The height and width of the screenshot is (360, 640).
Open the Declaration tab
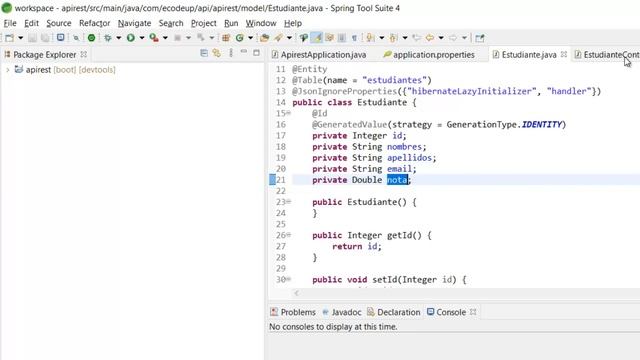click(x=394, y=312)
